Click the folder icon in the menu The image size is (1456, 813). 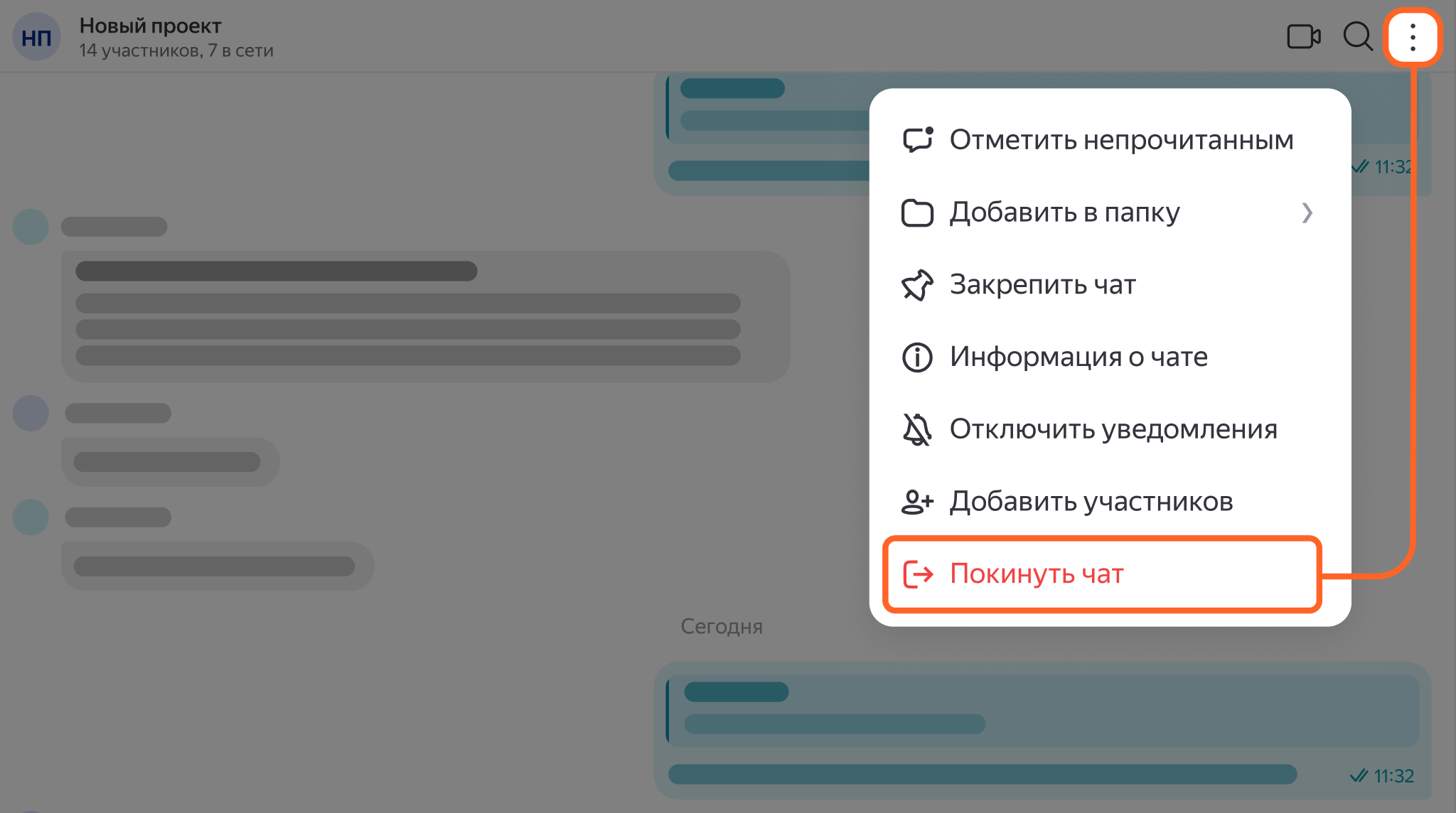(x=917, y=212)
